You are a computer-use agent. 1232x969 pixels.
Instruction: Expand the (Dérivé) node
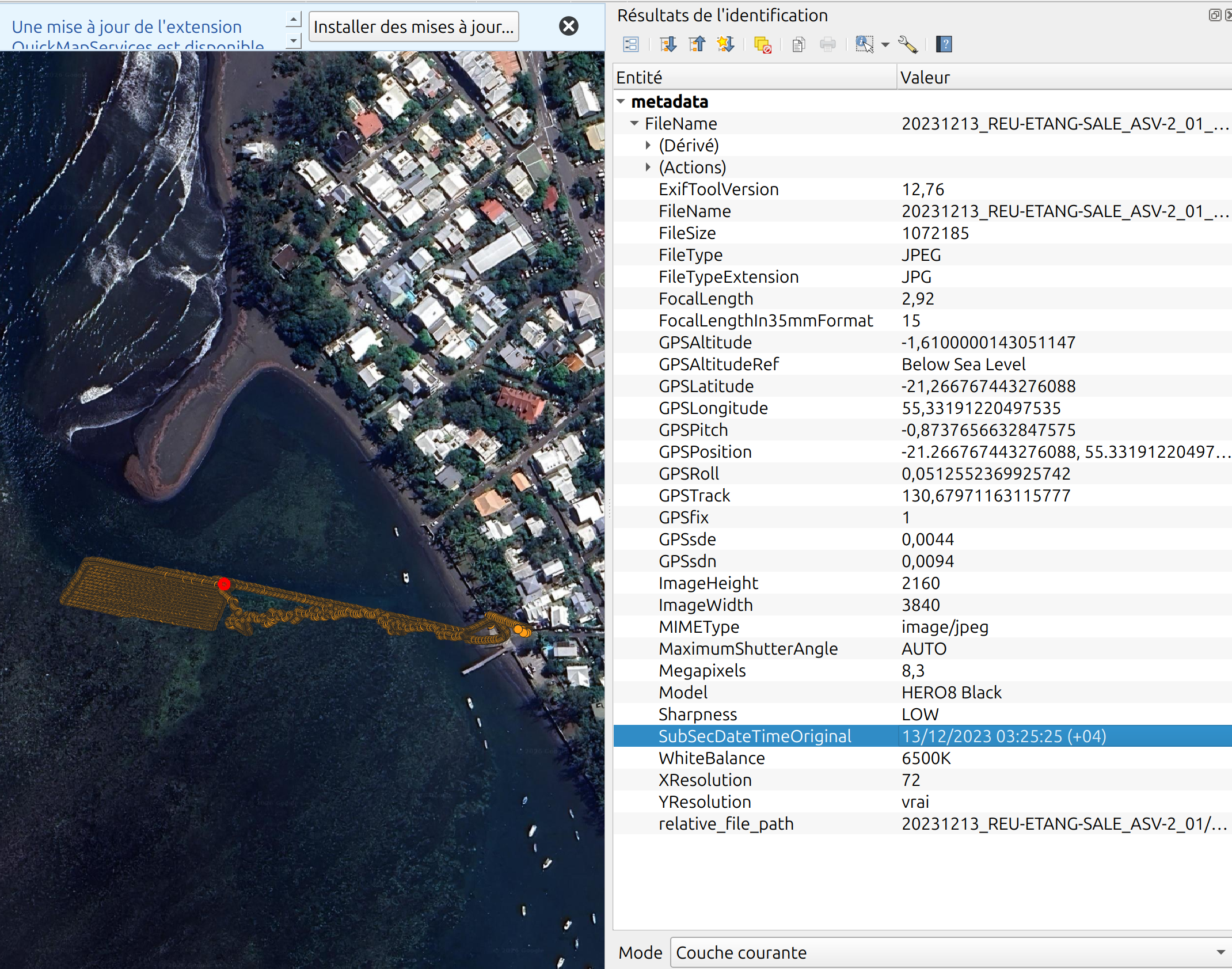tap(648, 145)
